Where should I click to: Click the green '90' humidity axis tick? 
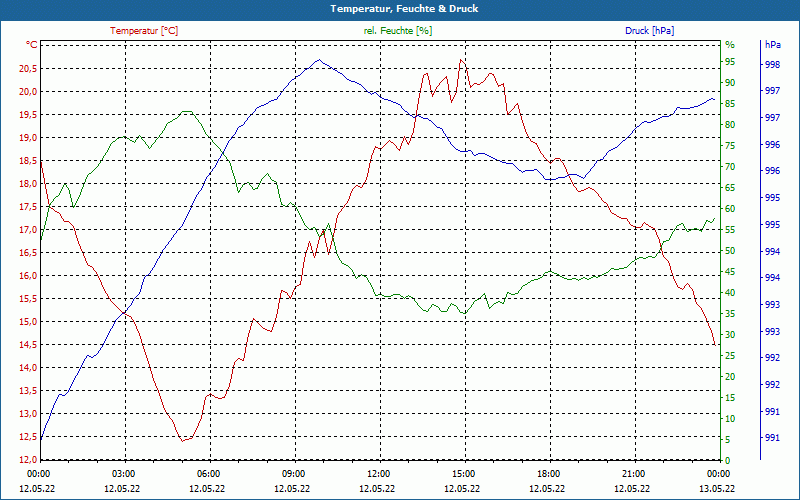(x=730, y=83)
